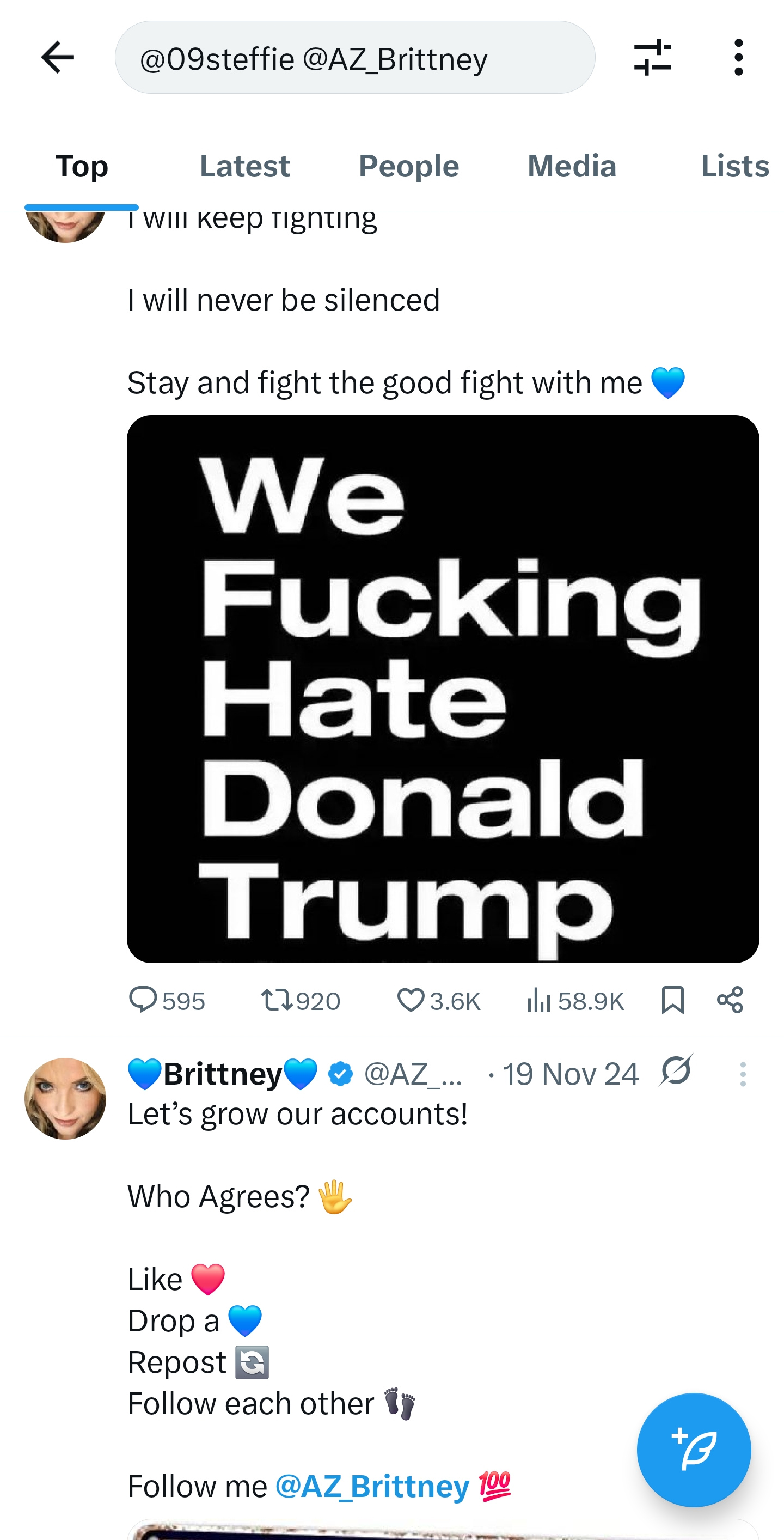Select the Lists tab

[734, 166]
